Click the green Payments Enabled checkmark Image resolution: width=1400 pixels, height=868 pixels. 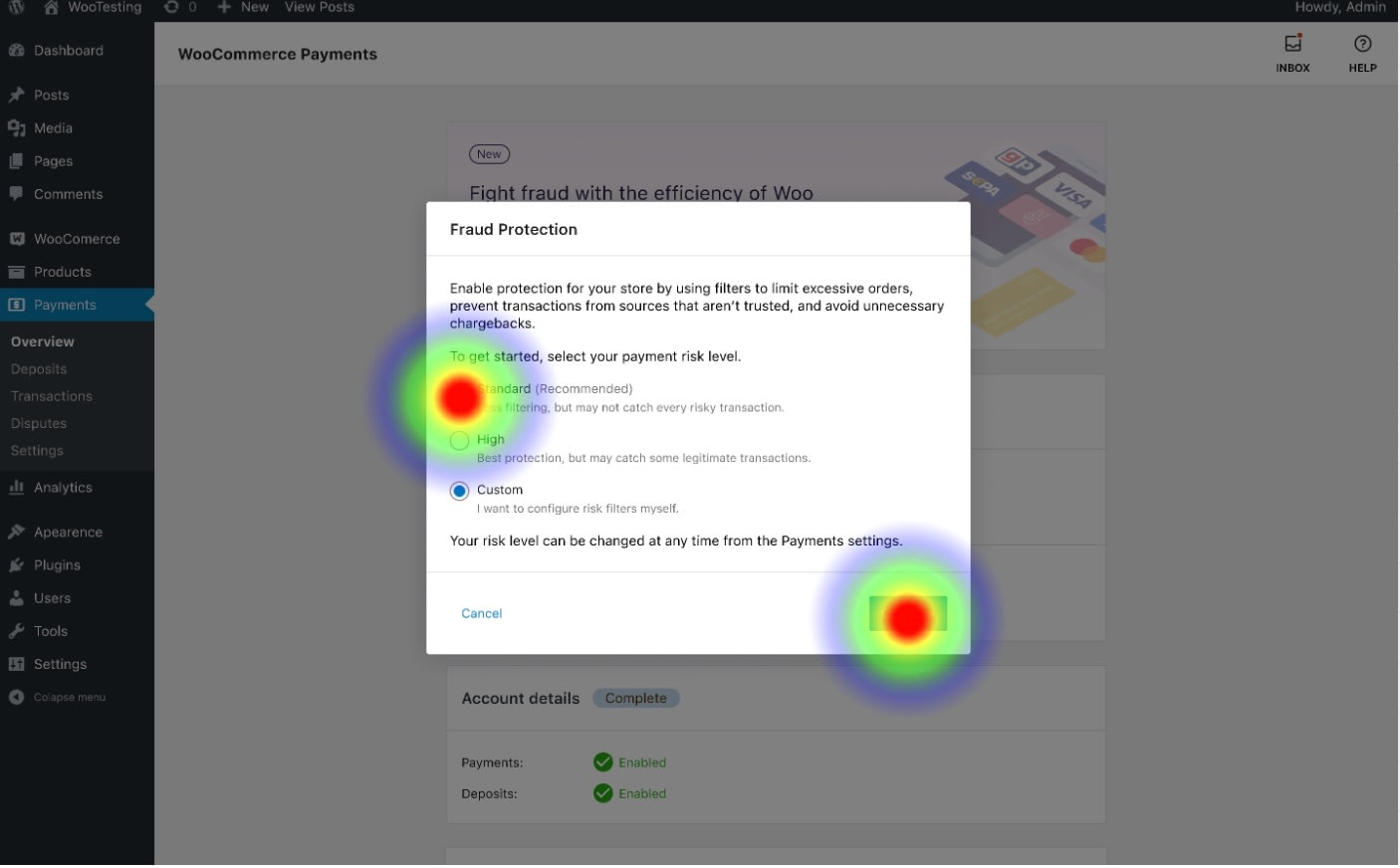point(602,762)
